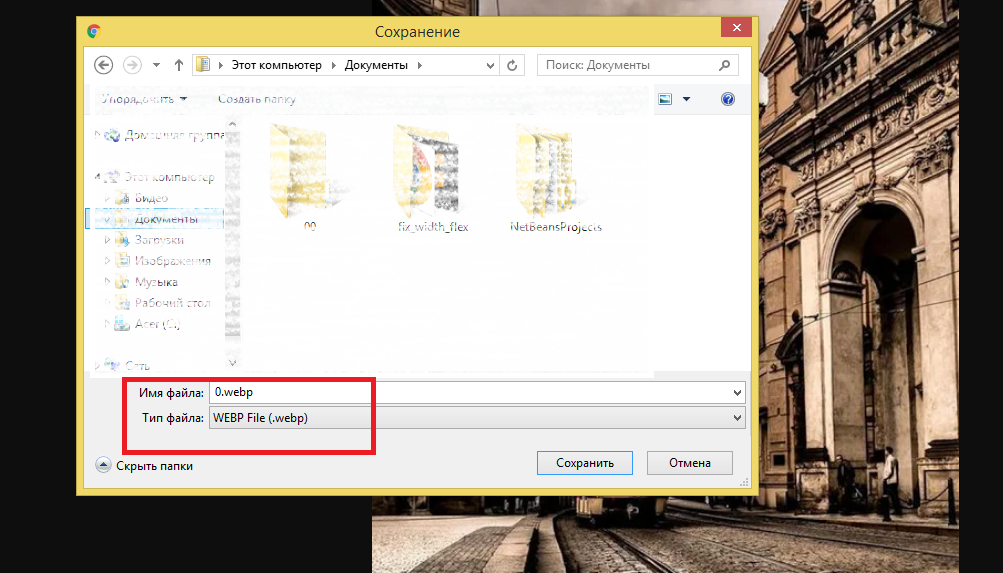This screenshot has height=573, width=1003.
Task: Click the refresh folder icon
Action: pos(512,65)
